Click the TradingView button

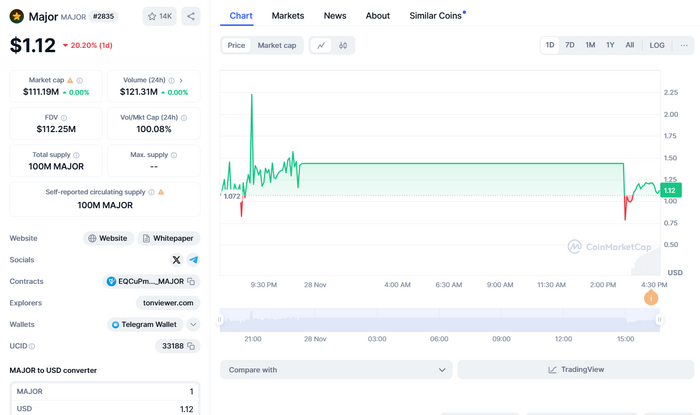coord(574,370)
